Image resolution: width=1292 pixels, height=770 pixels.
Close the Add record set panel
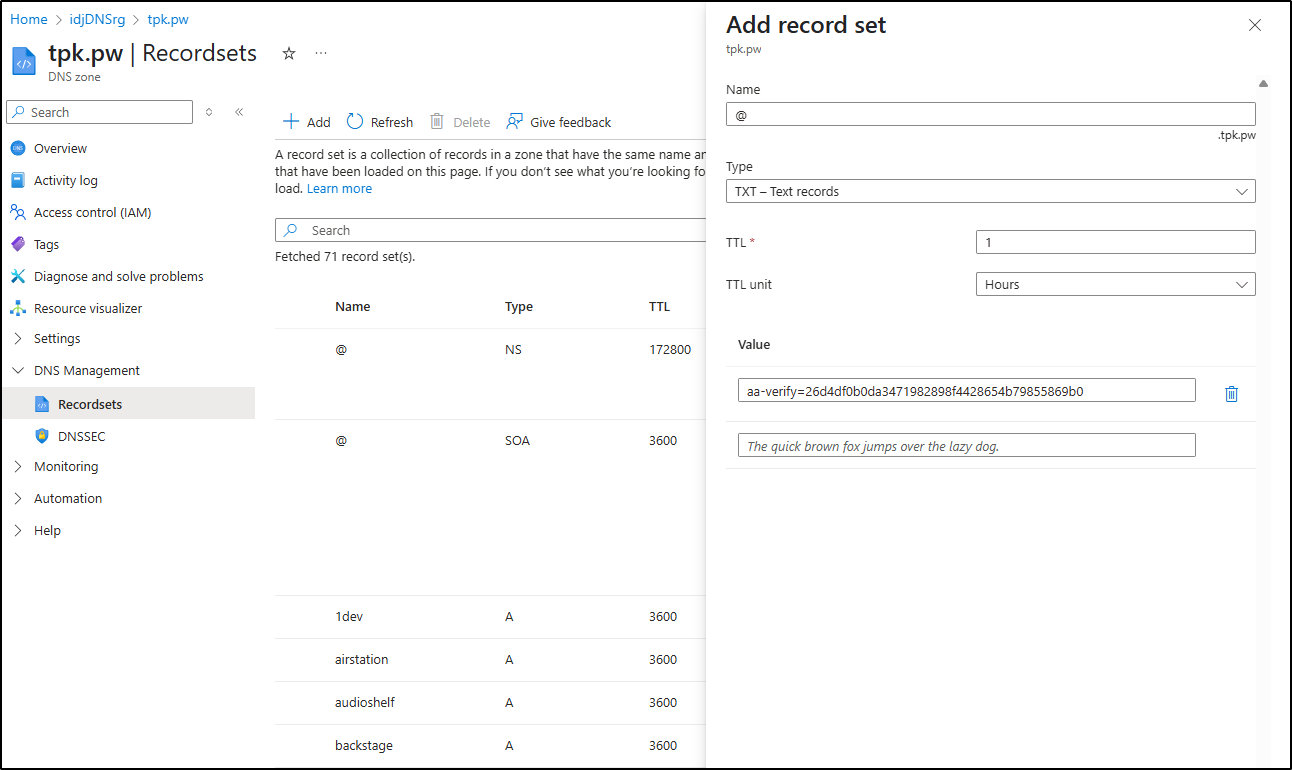point(1255,25)
